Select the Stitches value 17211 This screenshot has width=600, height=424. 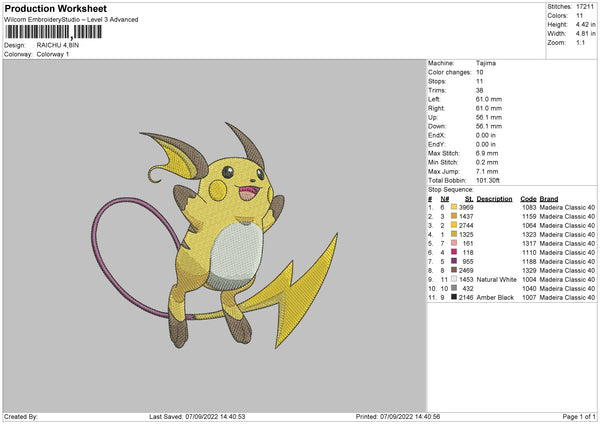[585, 7]
